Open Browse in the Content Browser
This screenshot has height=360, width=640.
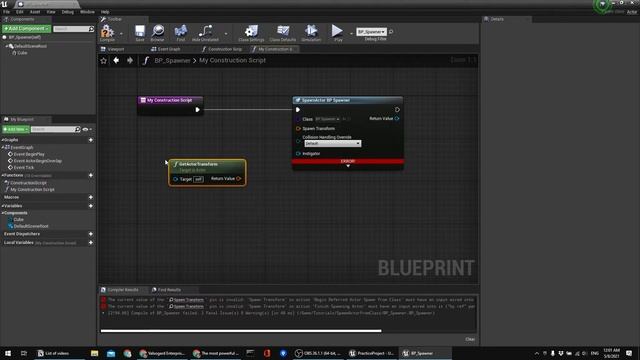[157, 33]
